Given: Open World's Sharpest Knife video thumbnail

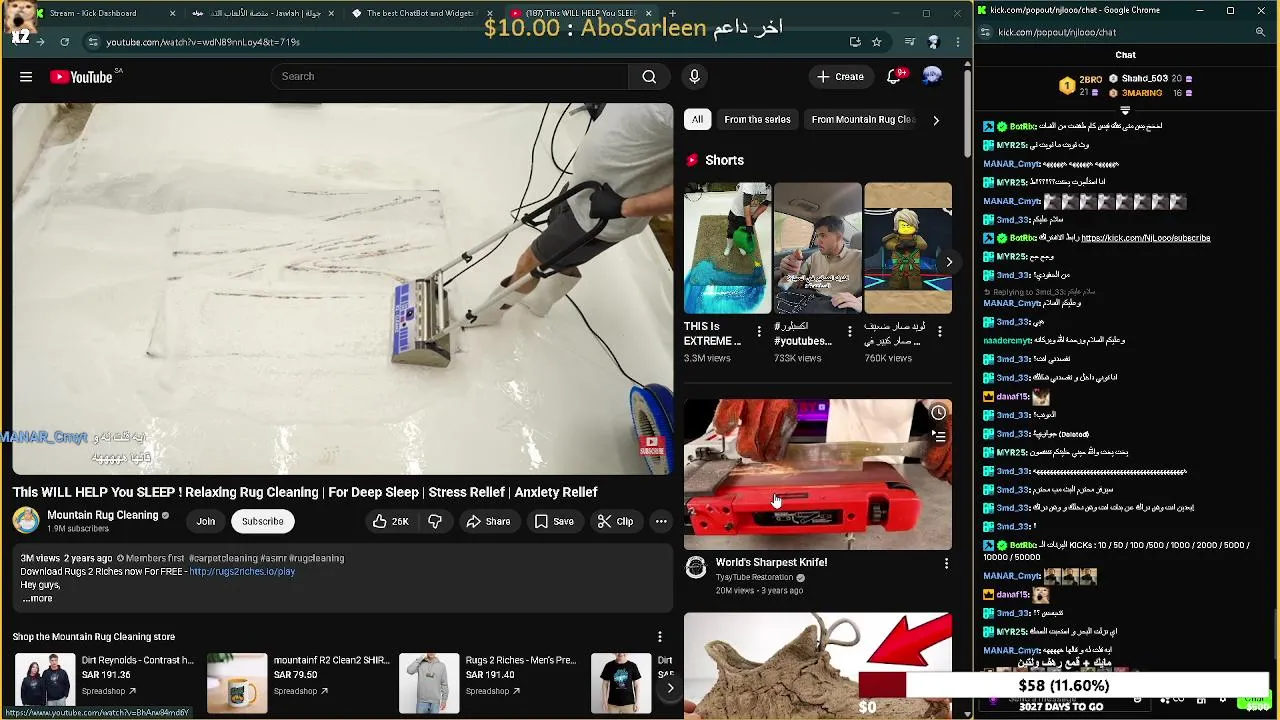Looking at the screenshot, I should [x=818, y=474].
